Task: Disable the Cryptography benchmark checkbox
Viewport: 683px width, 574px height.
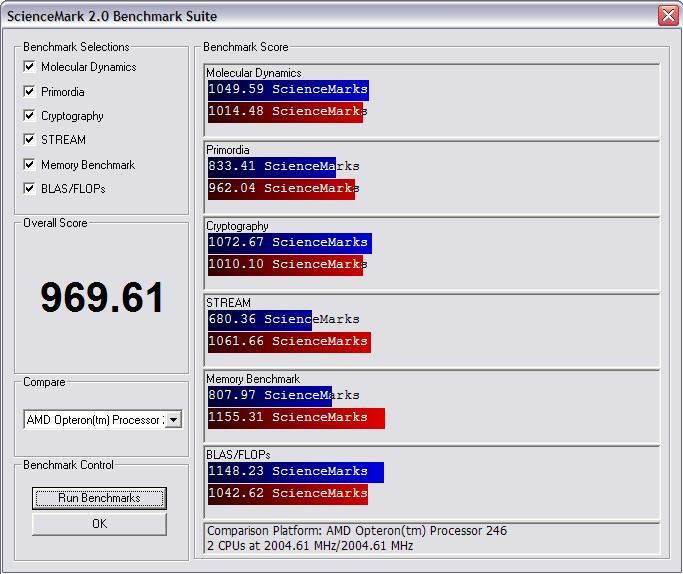Action: tap(30, 116)
